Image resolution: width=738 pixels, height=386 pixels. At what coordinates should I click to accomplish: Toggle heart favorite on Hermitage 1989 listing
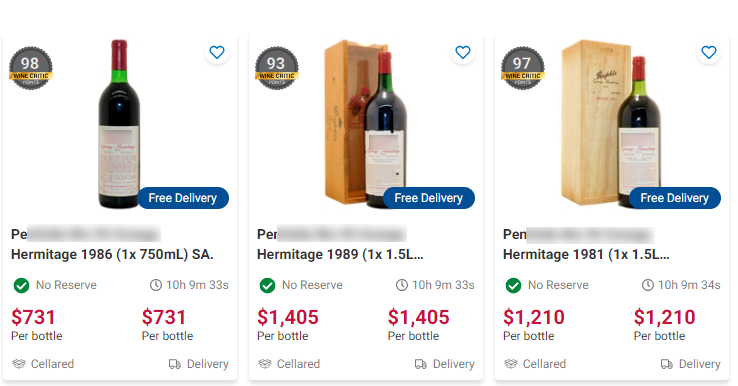tap(463, 52)
